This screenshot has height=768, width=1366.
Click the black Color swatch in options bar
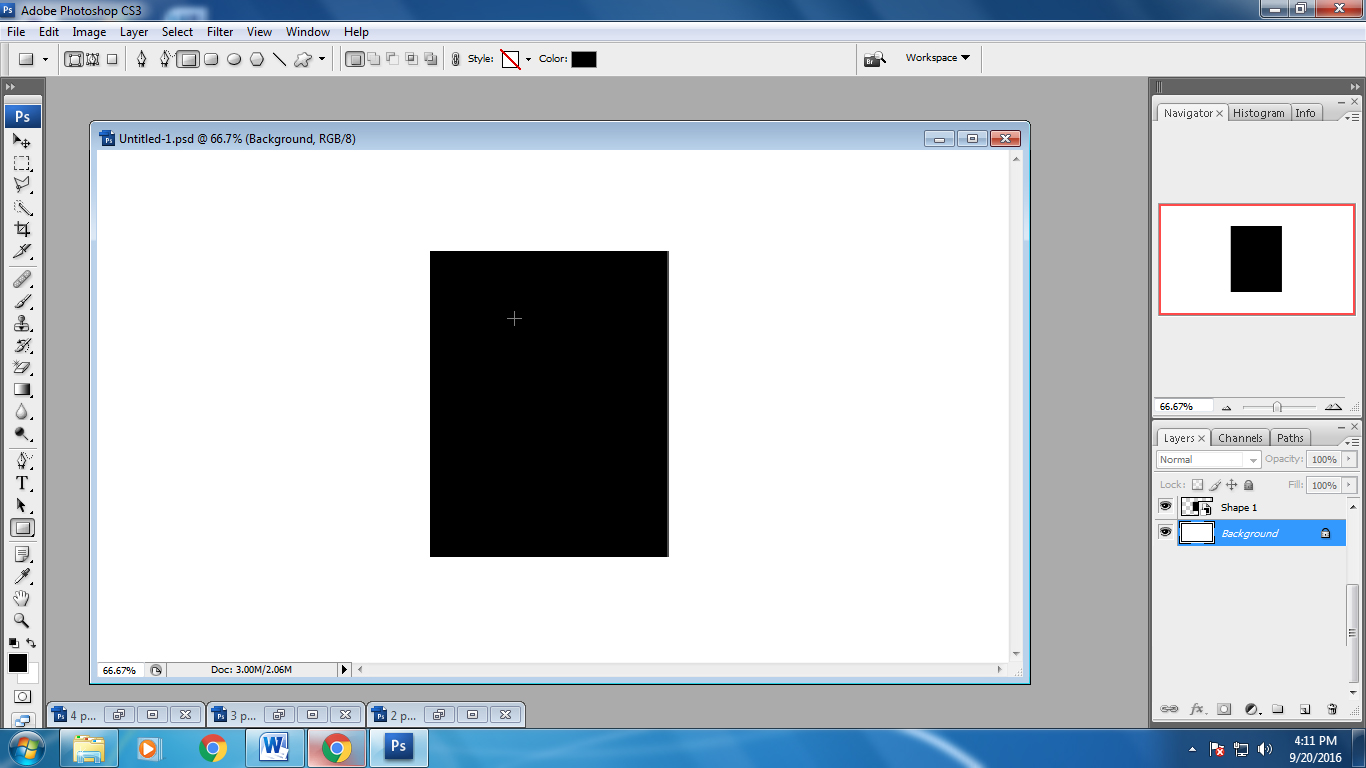(584, 59)
